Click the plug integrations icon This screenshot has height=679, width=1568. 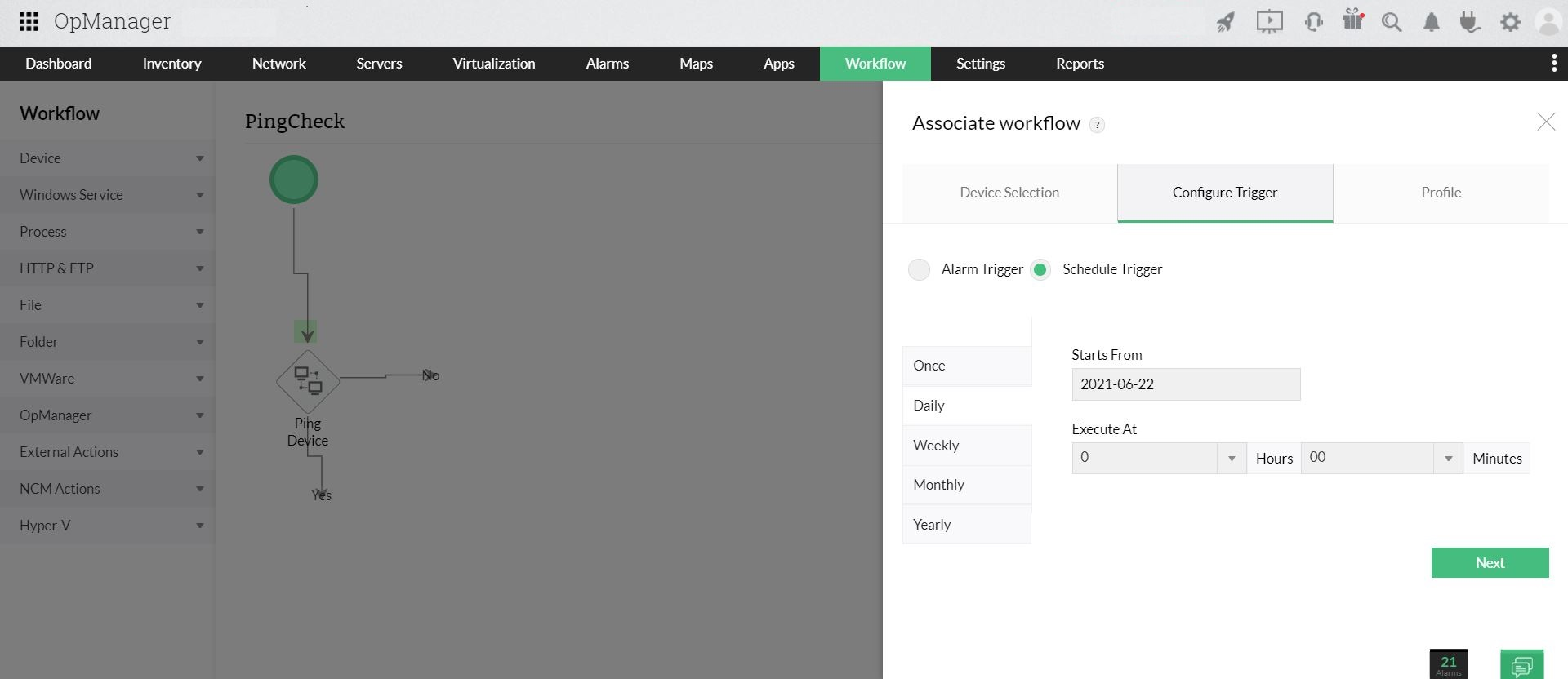(1470, 22)
